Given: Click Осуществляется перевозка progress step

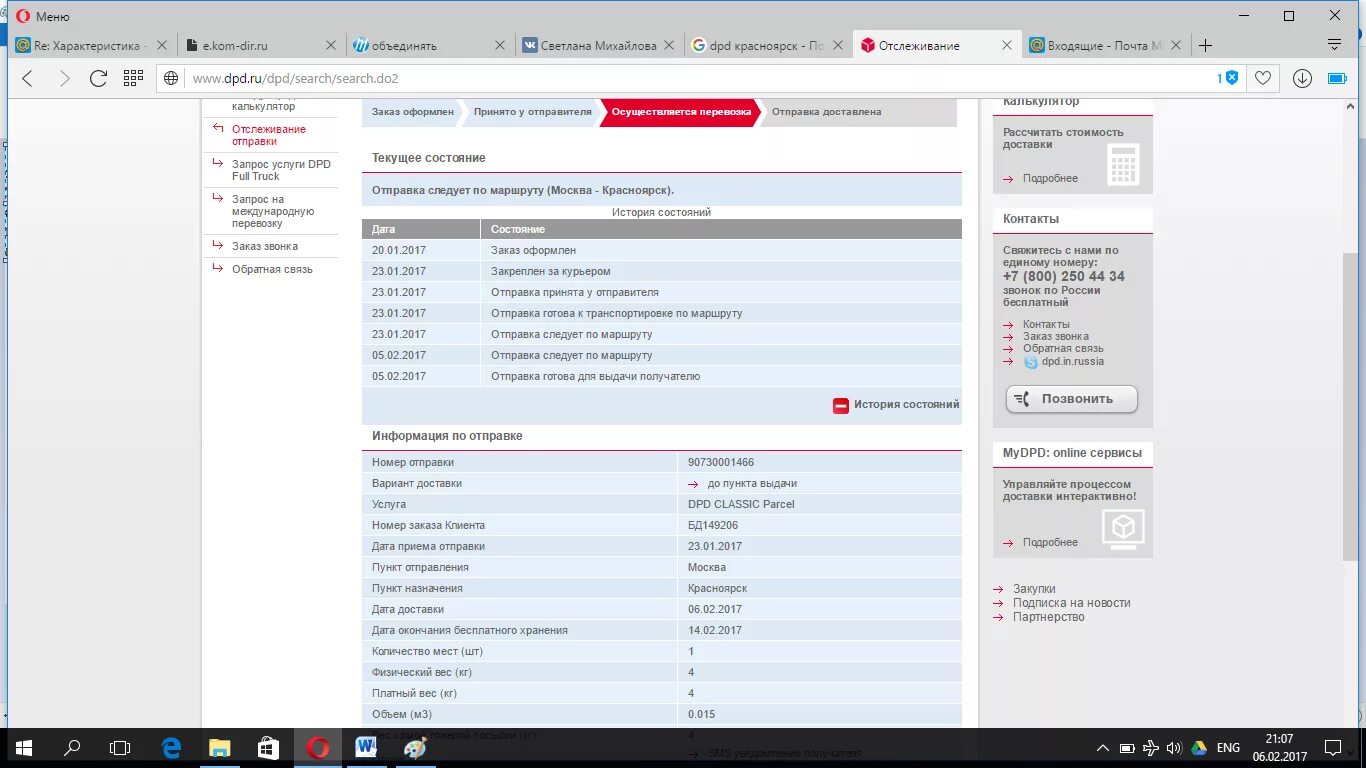Looking at the screenshot, I should click(x=681, y=112).
